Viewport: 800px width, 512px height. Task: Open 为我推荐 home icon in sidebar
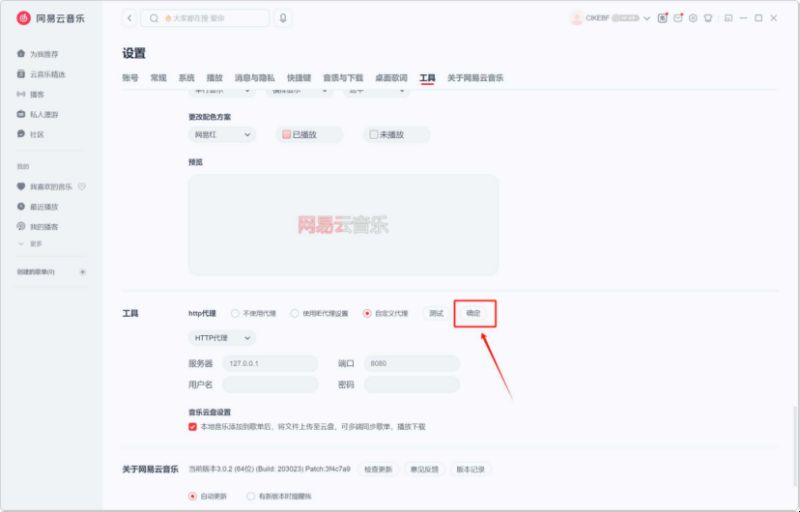[x=21, y=54]
